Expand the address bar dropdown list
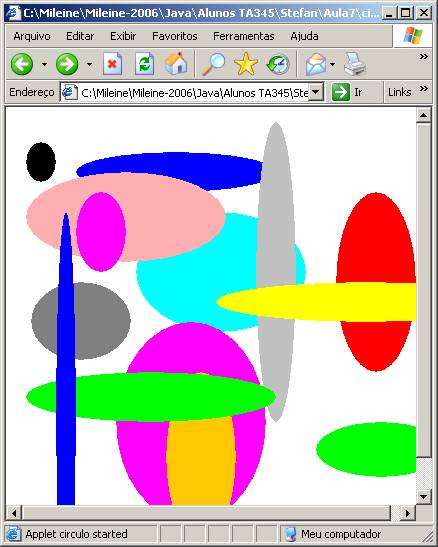Viewport: 438px width, 547px height. (316, 92)
